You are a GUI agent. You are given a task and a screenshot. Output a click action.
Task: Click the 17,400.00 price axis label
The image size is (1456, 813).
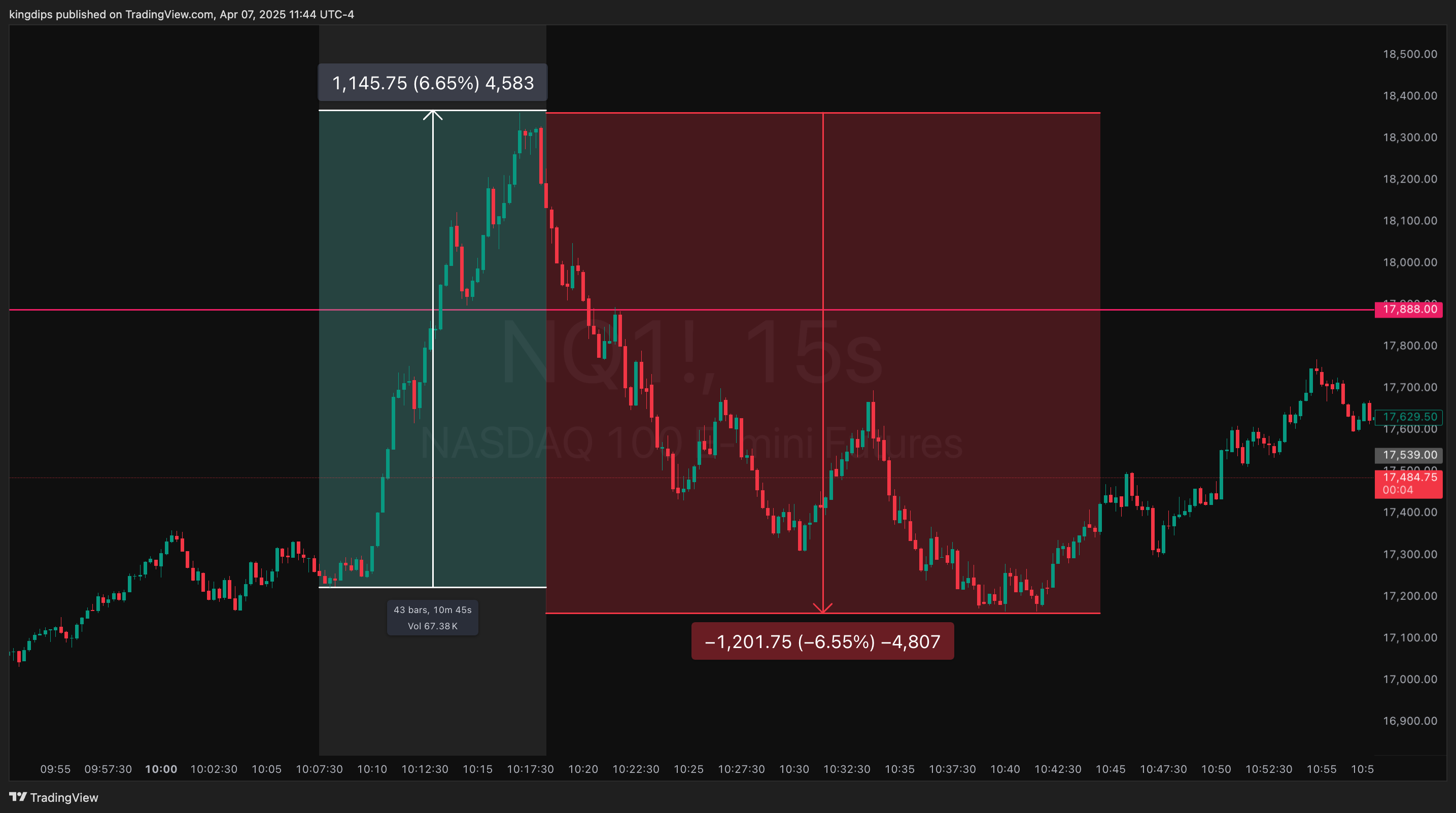[x=1410, y=512]
